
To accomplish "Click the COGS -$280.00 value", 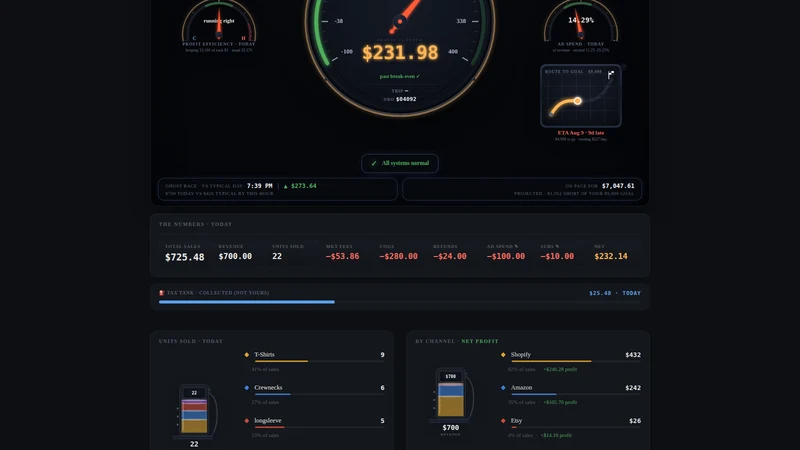I will click(398, 256).
